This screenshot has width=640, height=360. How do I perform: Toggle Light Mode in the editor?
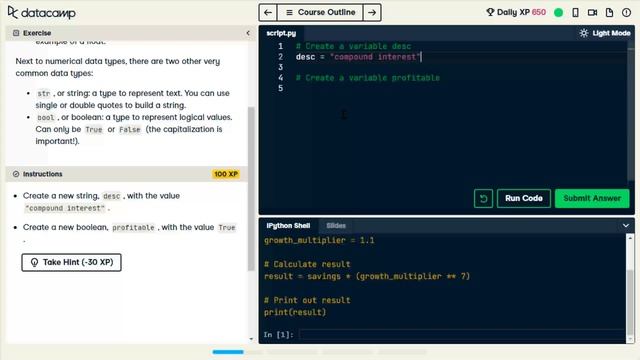(x=605, y=33)
